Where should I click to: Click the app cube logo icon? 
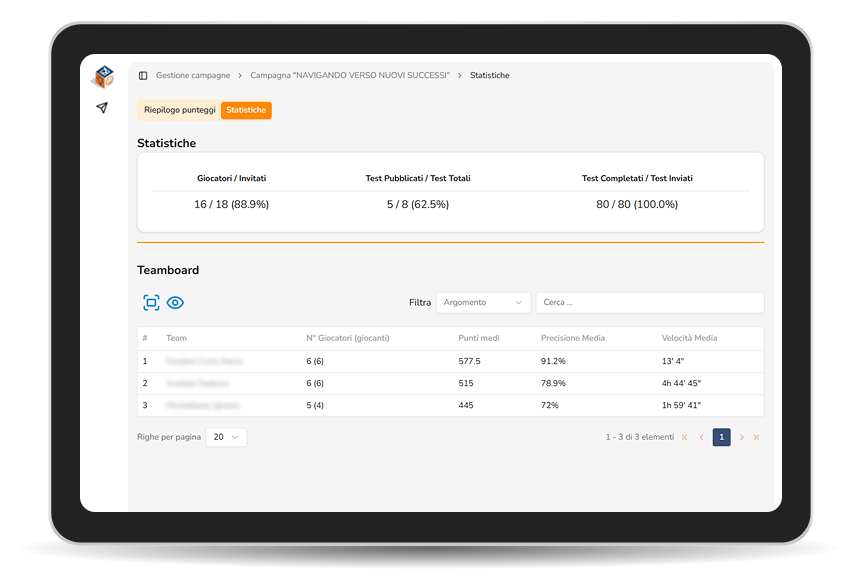click(103, 77)
